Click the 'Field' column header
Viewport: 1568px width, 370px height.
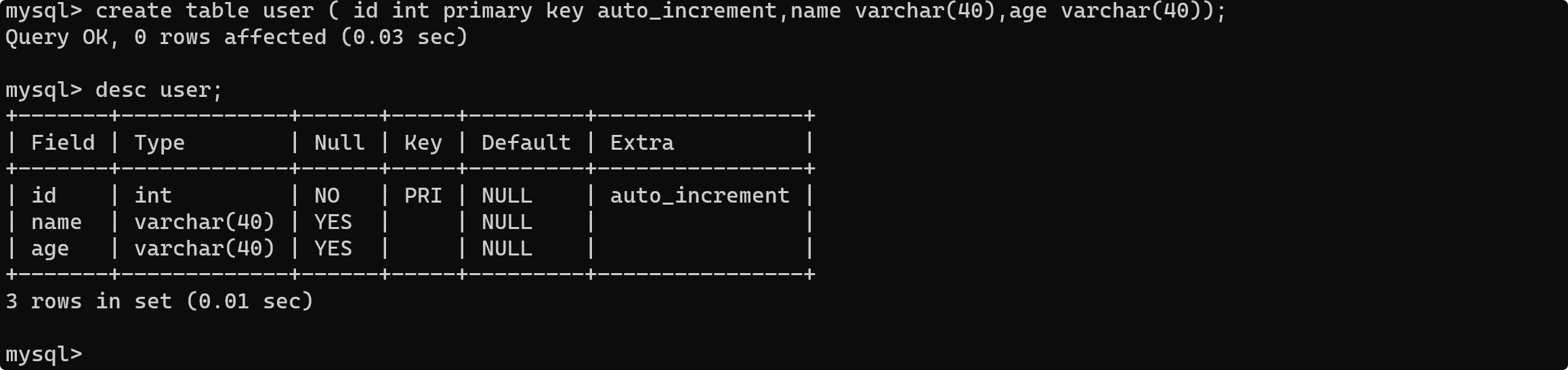pos(63,143)
